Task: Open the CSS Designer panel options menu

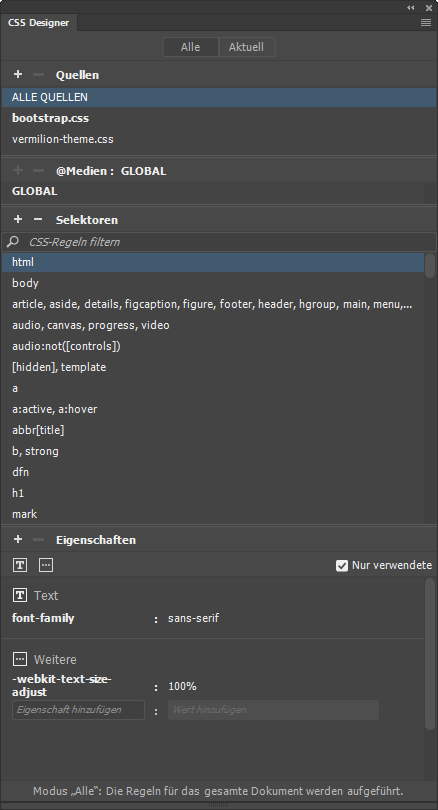Action: pos(426,23)
